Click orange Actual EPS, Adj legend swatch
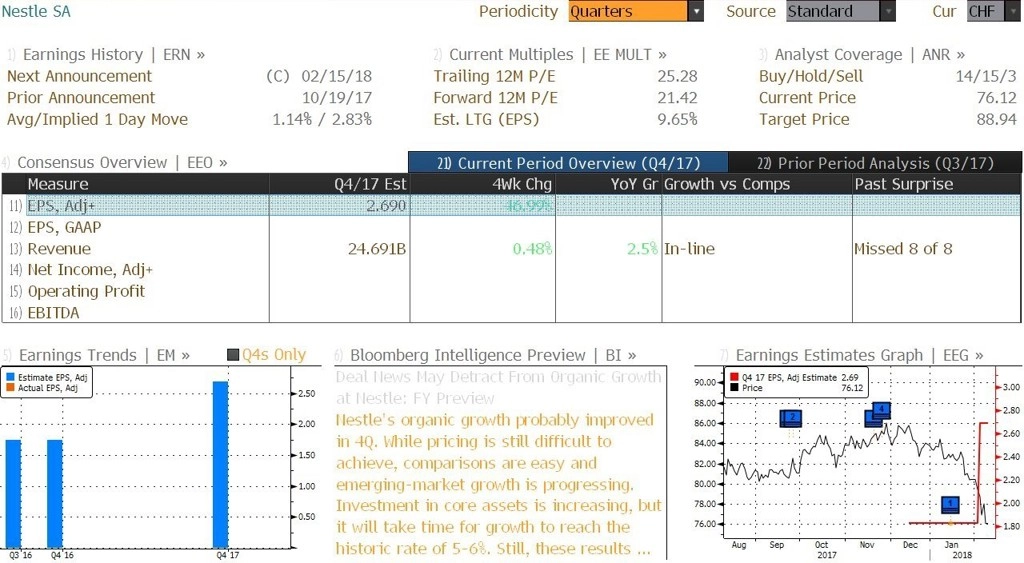Screen dimensions: 1024x563 pyautogui.click(x=10, y=388)
